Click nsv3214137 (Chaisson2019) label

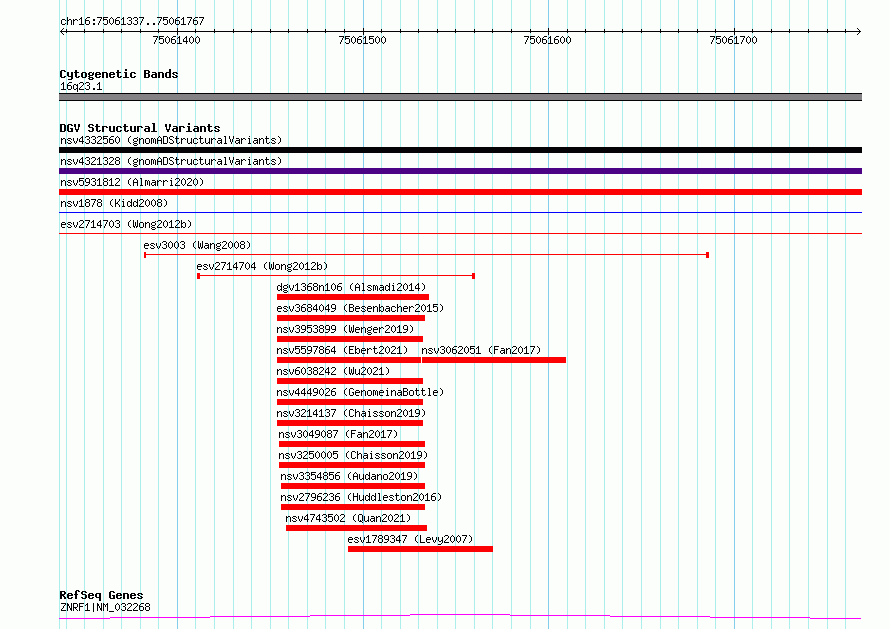point(351,413)
